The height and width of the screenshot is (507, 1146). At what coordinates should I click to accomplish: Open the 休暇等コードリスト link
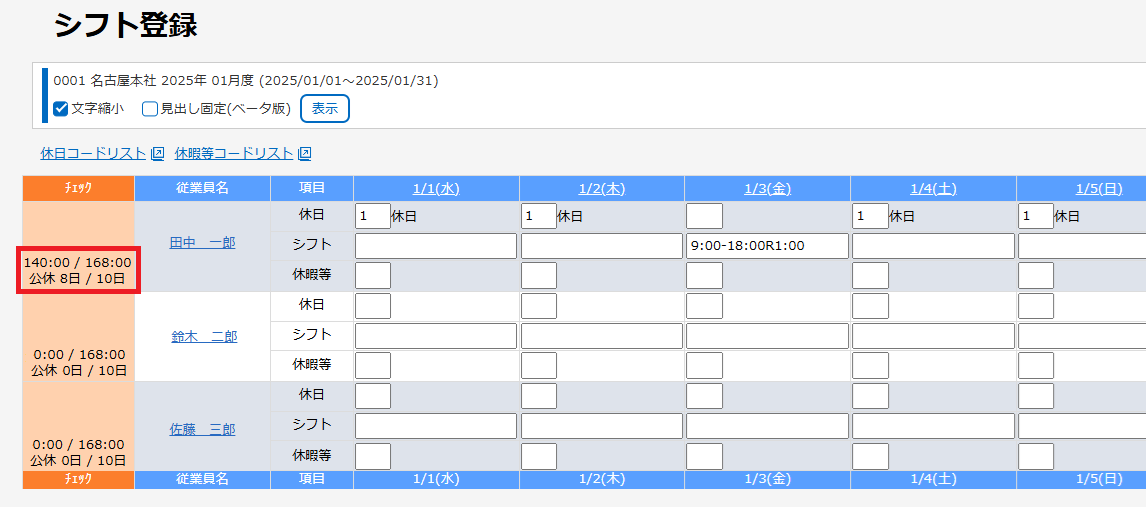[234, 154]
